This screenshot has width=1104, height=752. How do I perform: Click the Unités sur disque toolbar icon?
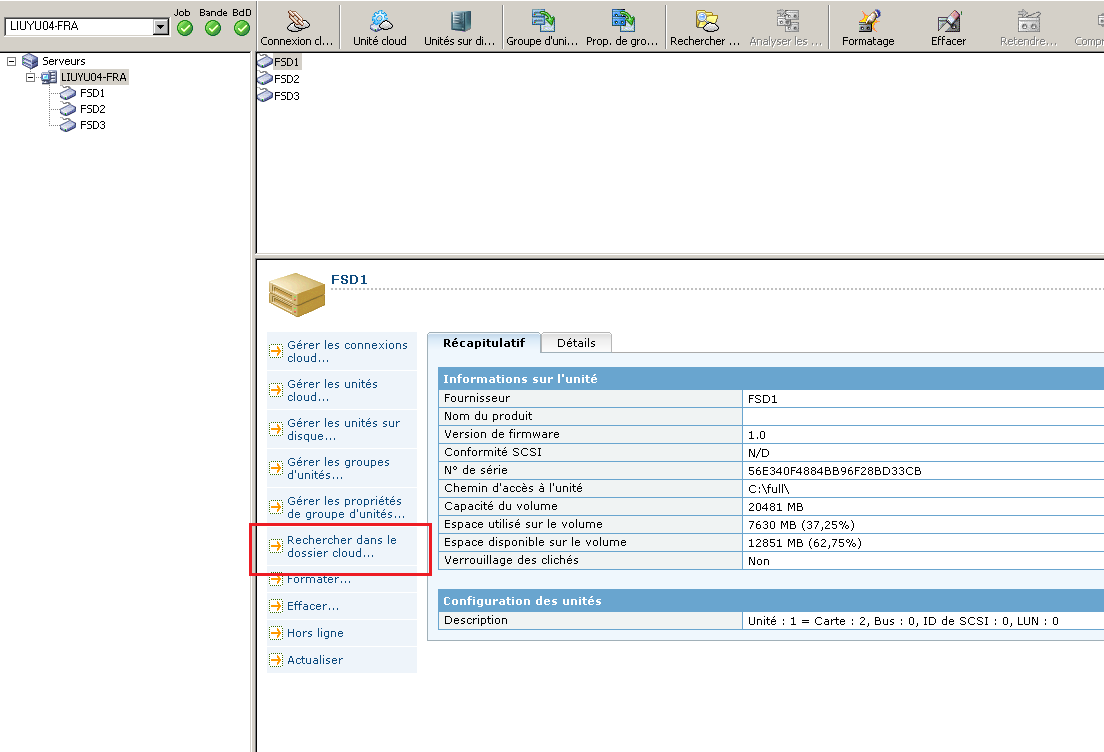tap(460, 27)
